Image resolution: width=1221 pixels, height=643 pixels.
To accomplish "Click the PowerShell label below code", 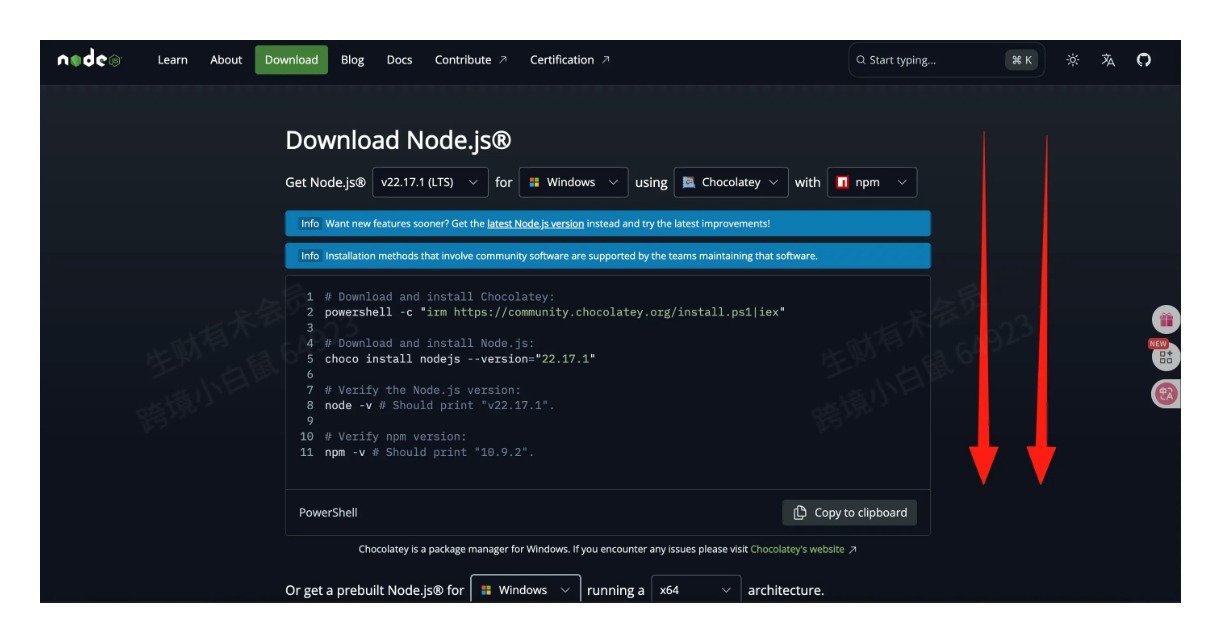I will pyautogui.click(x=328, y=513).
